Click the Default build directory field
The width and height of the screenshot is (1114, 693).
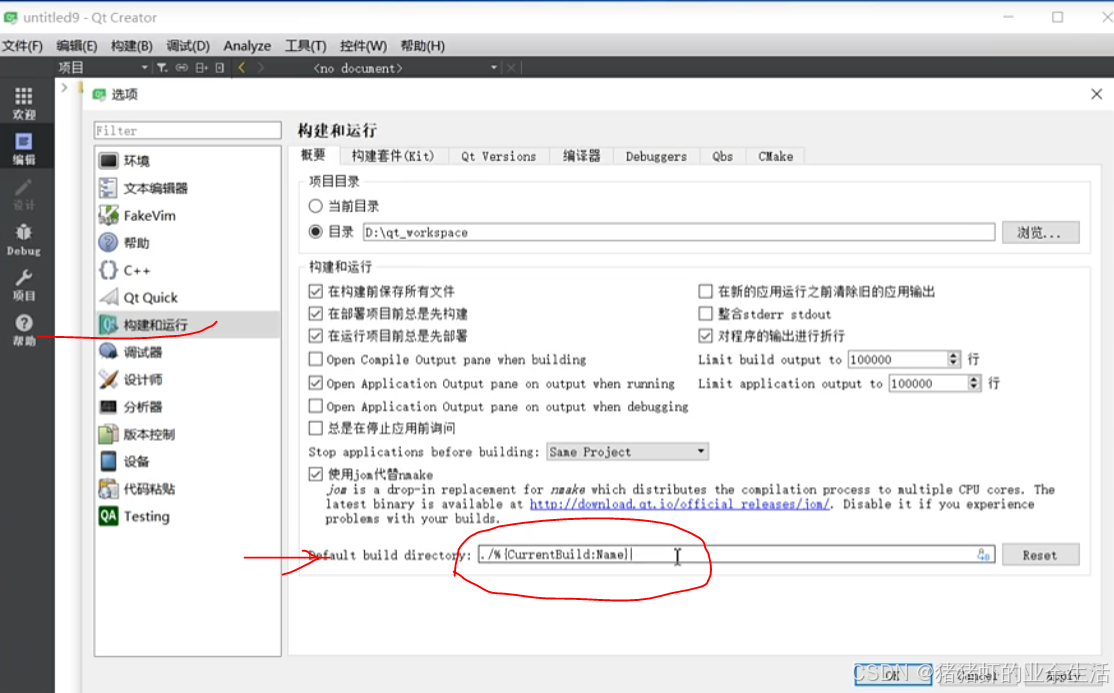pyautogui.click(x=736, y=554)
